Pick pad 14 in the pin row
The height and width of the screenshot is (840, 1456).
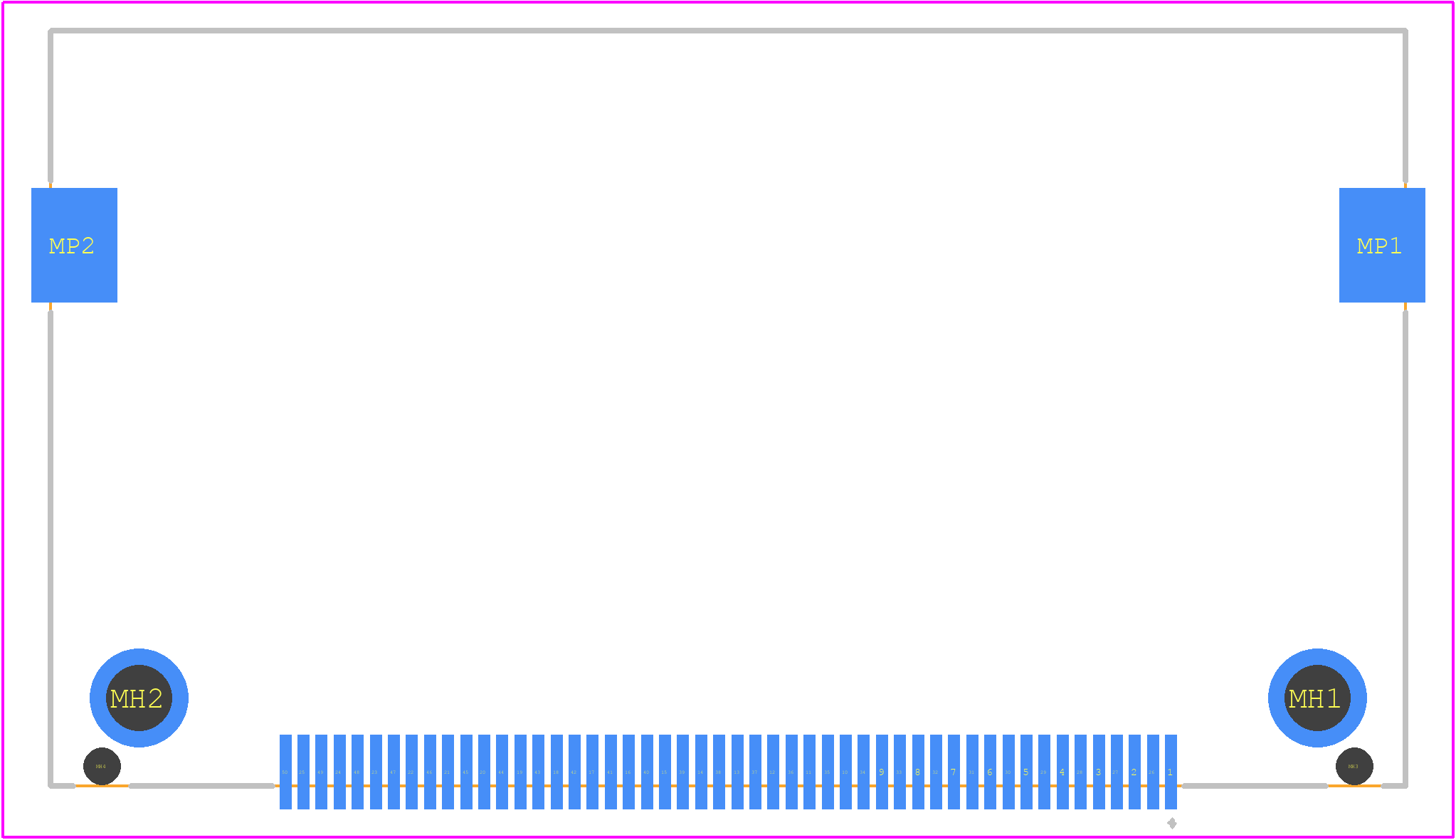click(x=701, y=772)
